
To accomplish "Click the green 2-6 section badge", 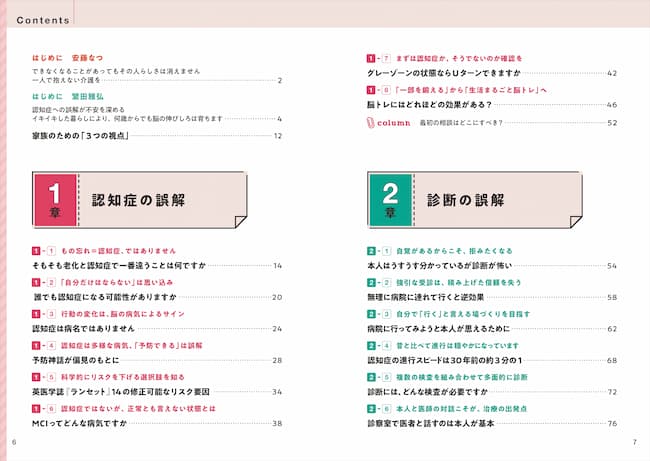I will coord(380,406).
